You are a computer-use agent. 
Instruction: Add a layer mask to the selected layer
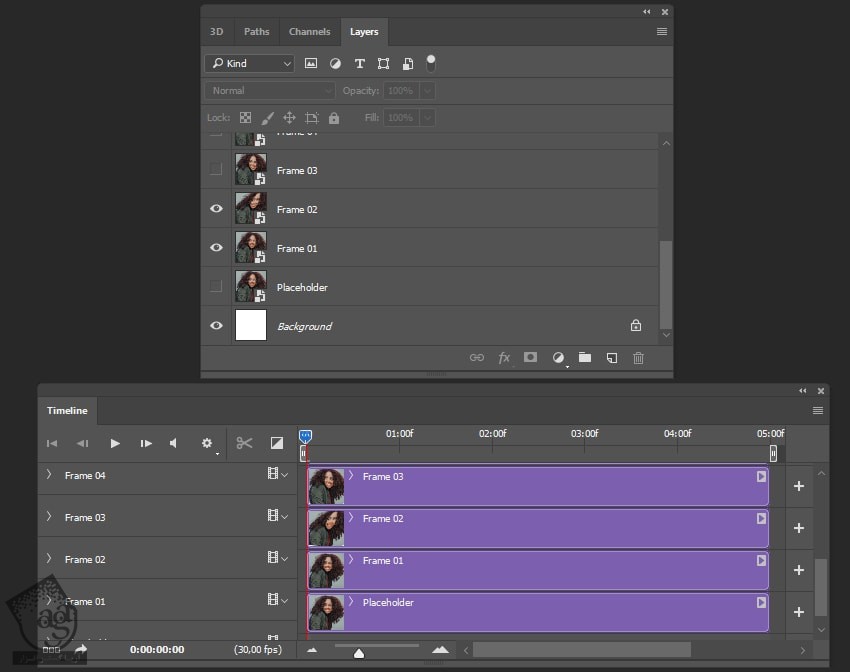coord(531,357)
